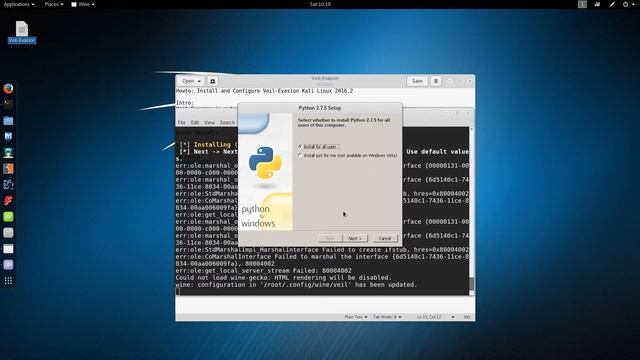Click the 'Installing' yellow terminal text
640x360 pixels.
coord(212,144)
